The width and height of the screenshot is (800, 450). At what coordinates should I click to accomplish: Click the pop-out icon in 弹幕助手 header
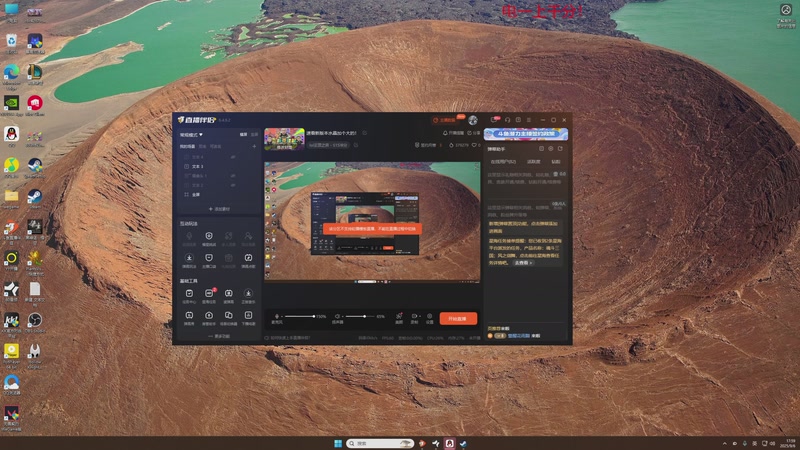click(x=560, y=149)
